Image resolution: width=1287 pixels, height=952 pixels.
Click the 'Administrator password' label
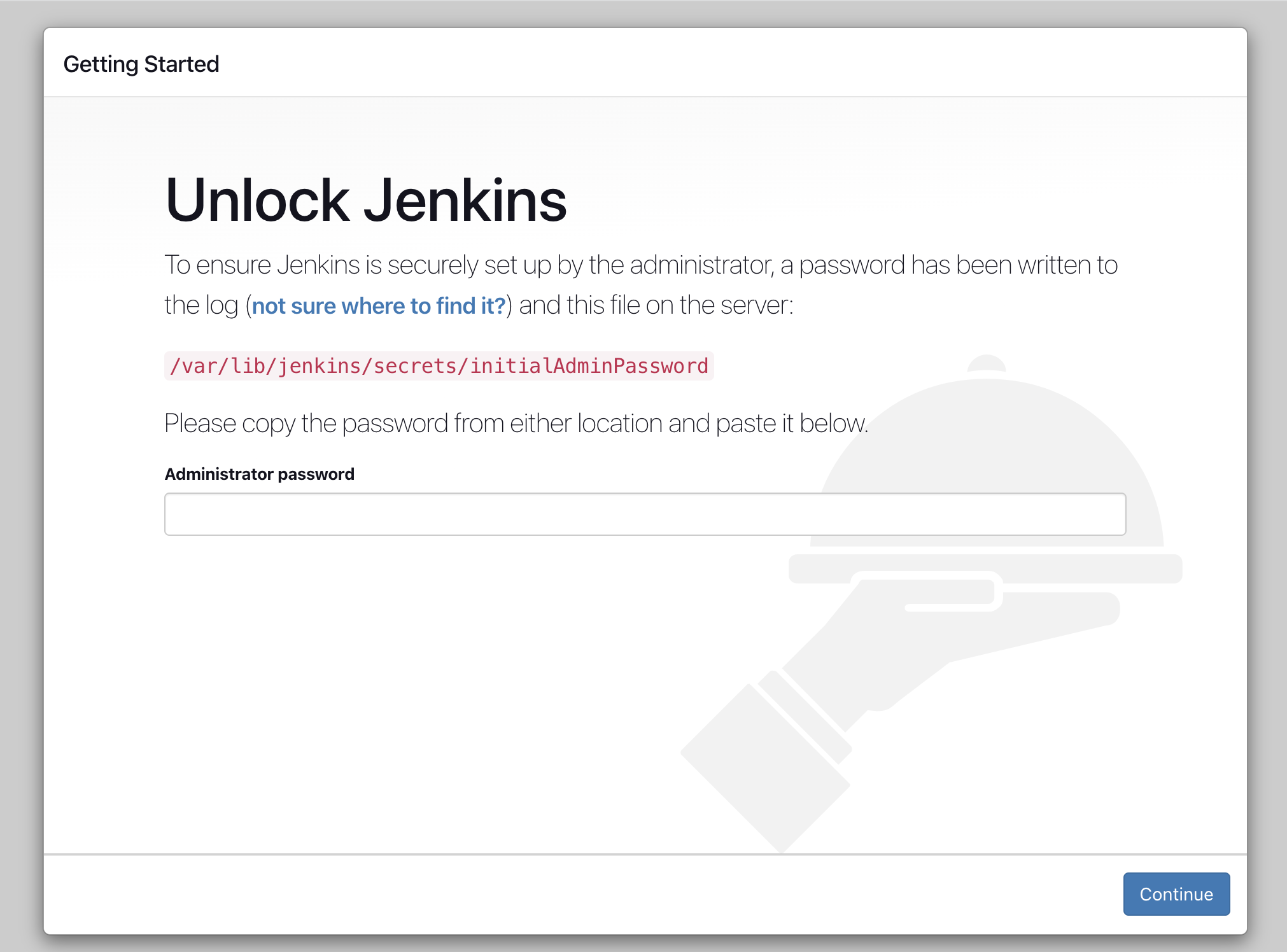pos(260,474)
